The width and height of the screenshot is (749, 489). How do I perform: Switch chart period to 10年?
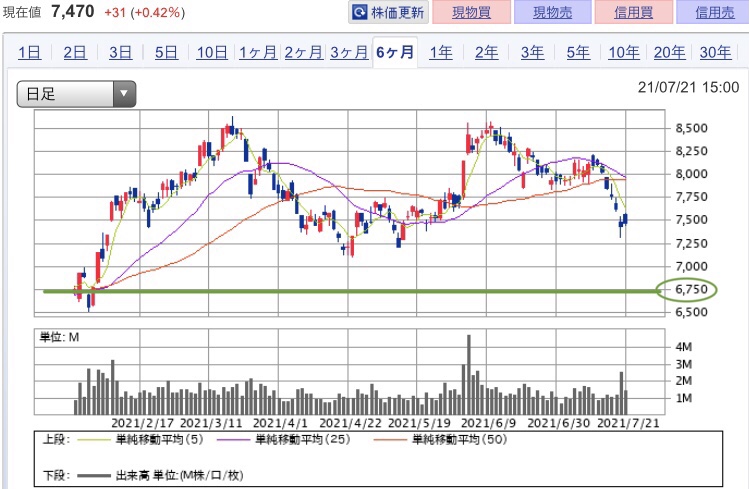(x=624, y=52)
